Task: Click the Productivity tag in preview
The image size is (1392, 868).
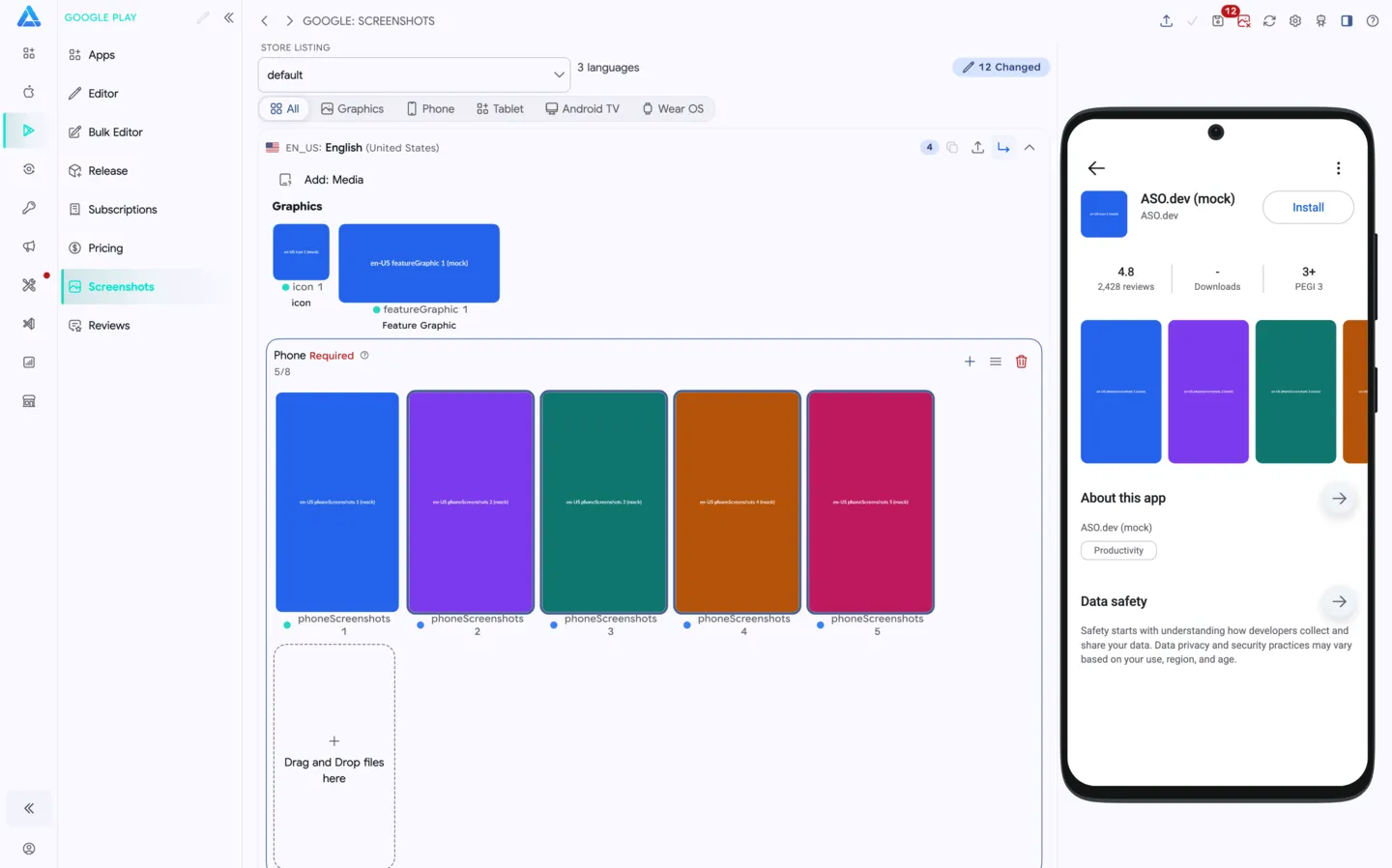Action: [x=1118, y=551]
